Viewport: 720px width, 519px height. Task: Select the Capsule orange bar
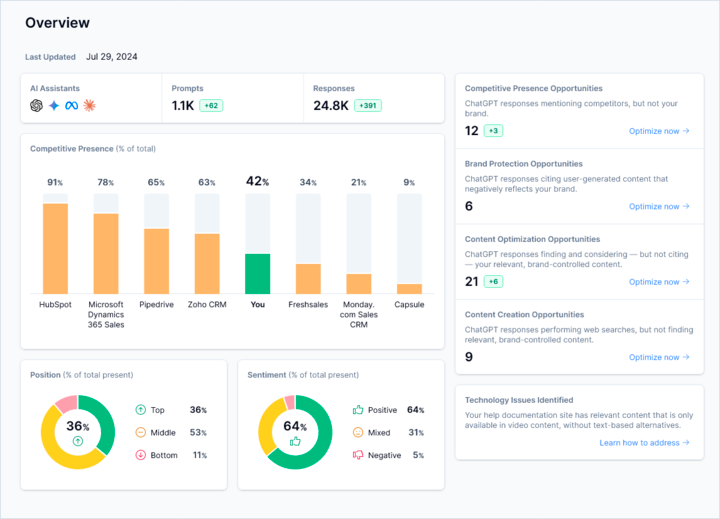pyautogui.click(x=409, y=289)
